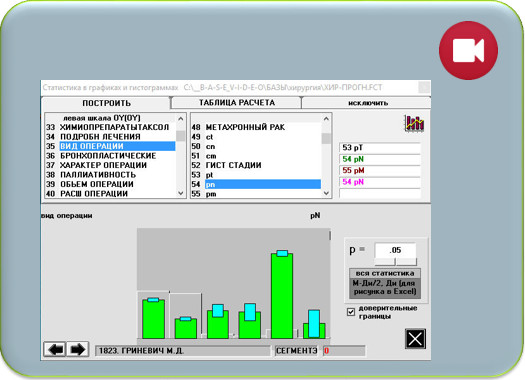Screen dimensions: 525x380
Task: Click the p value .05 field
Action: 395,250
